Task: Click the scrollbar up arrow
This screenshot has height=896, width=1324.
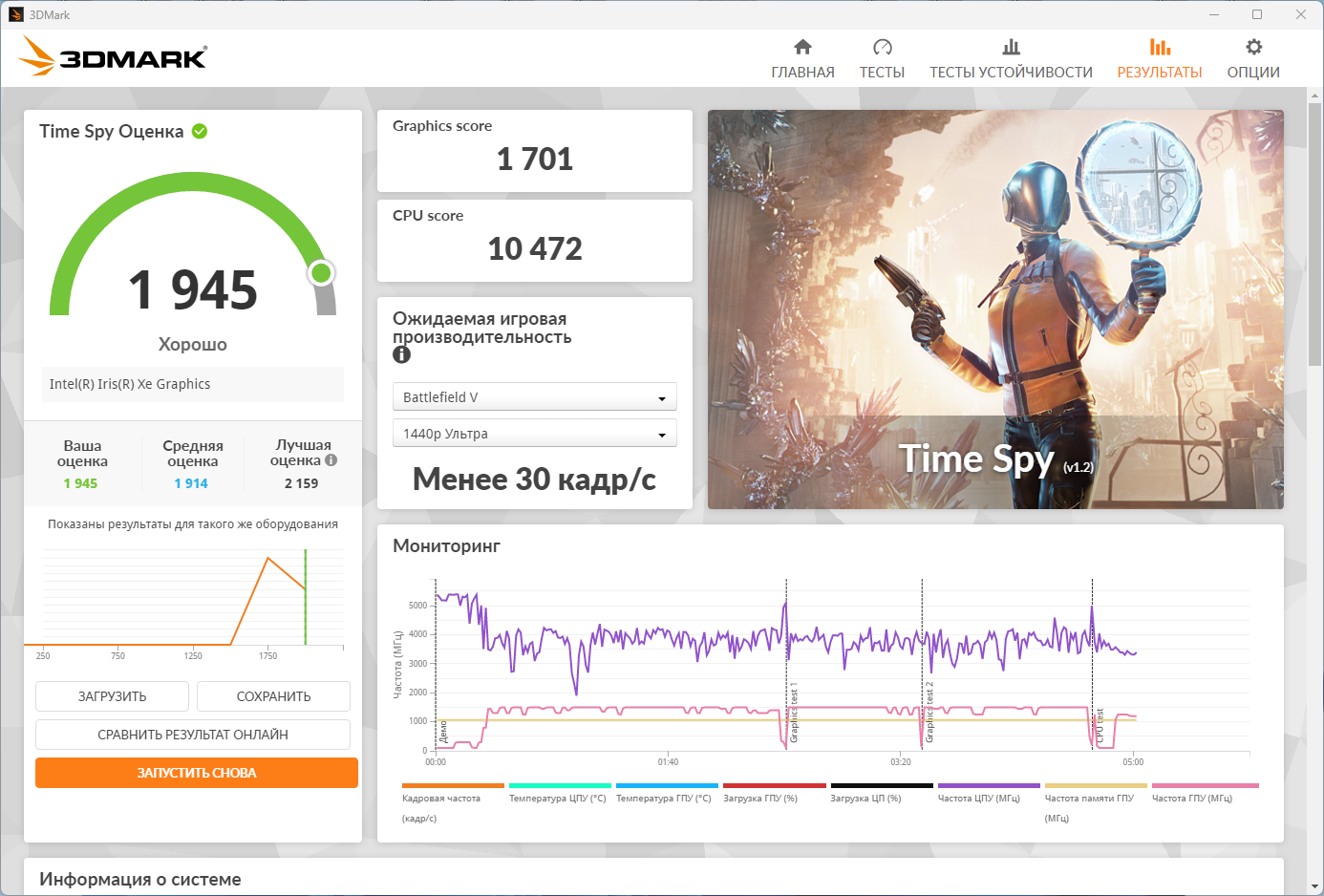Action: coord(1314,96)
